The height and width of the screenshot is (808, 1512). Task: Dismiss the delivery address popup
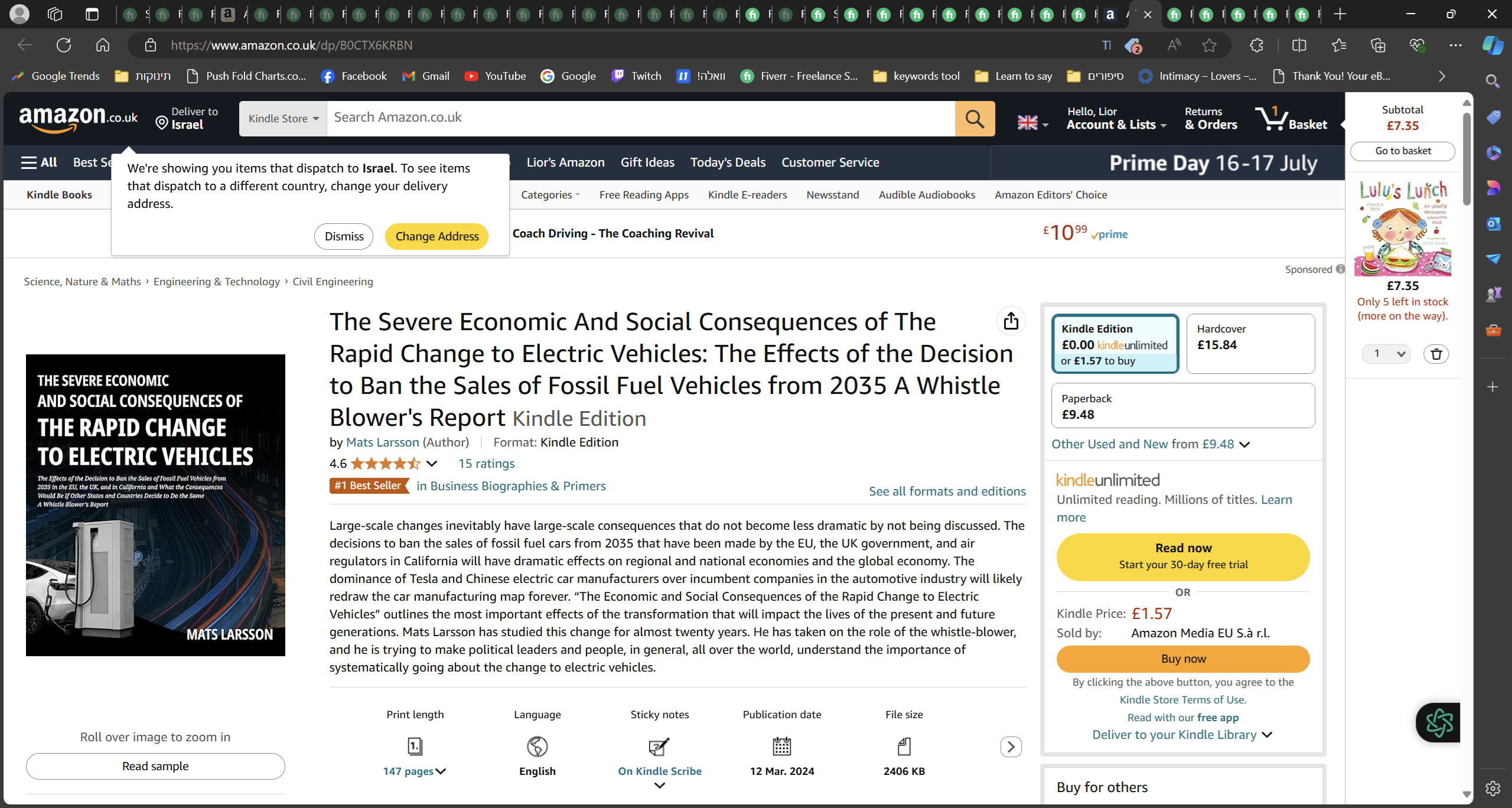(x=344, y=236)
